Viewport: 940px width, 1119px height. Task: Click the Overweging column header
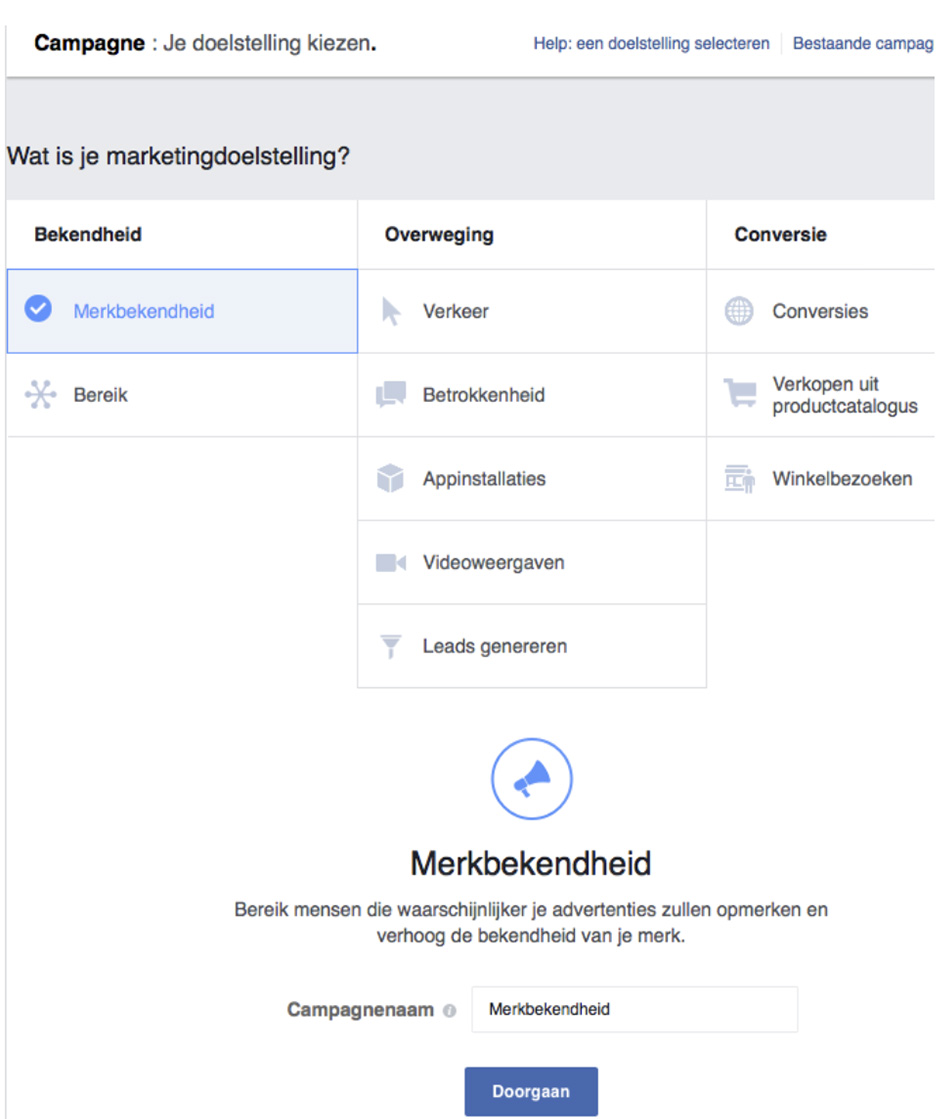point(439,235)
